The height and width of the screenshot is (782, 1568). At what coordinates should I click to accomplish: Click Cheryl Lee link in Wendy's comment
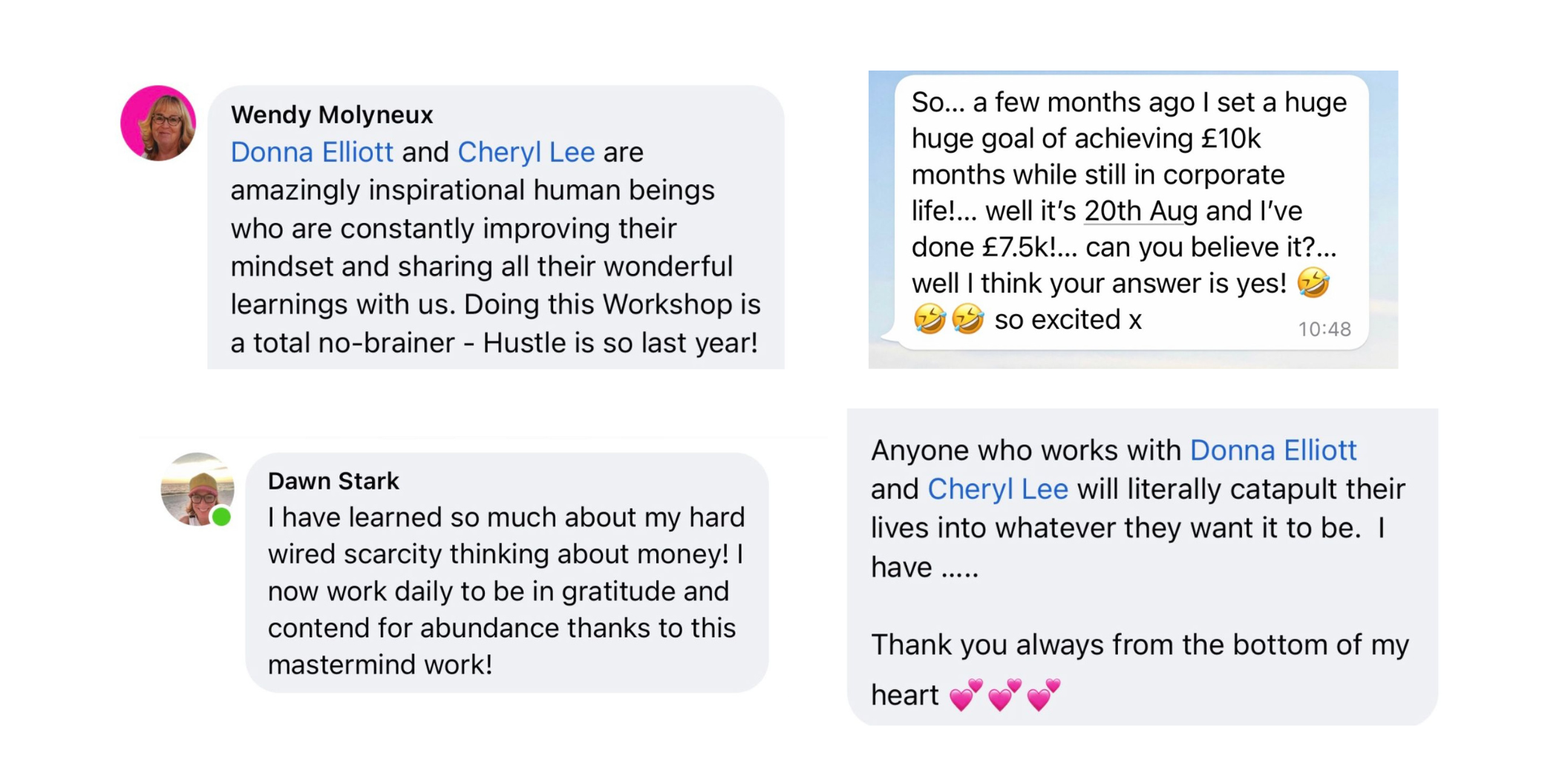point(526,152)
